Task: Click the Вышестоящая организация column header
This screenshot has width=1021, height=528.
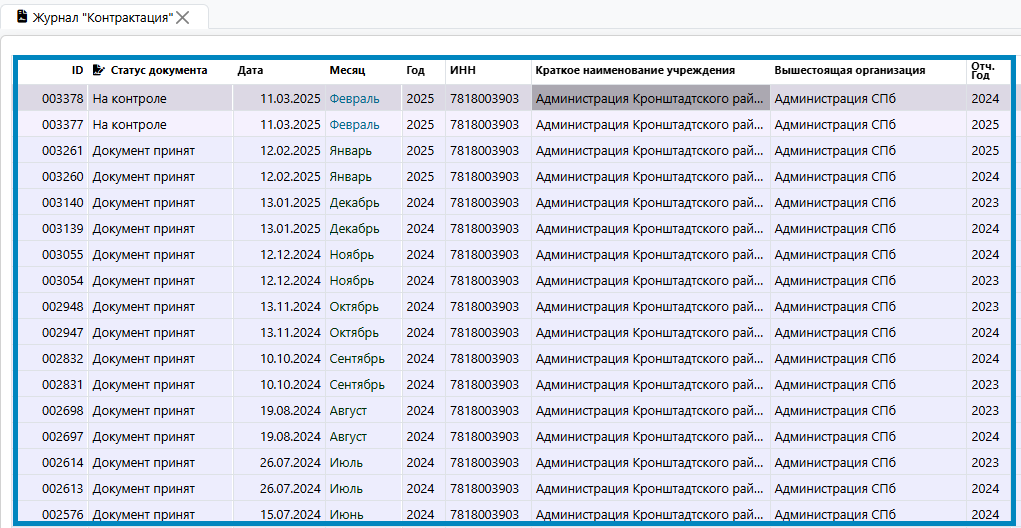Action: coord(849,71)
